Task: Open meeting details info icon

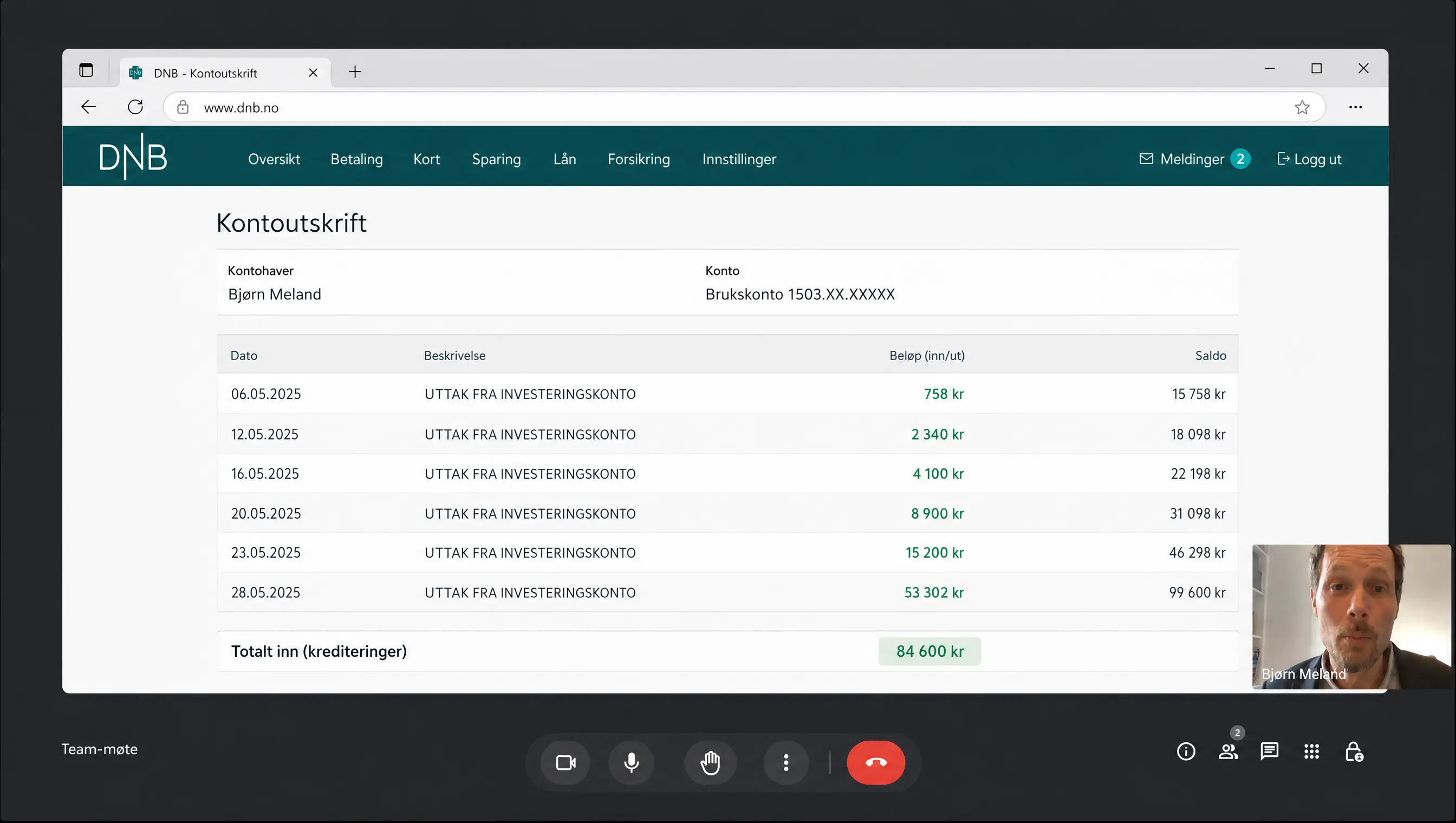Action: point(1186,751)
